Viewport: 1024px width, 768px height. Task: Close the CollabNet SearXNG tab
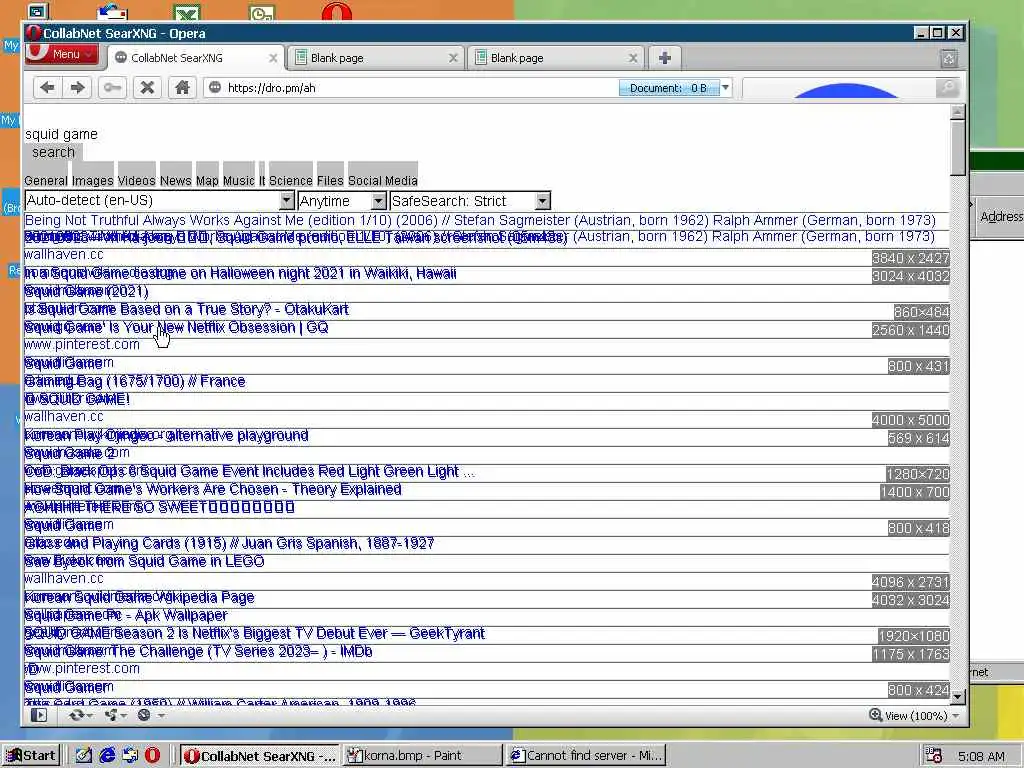tap(273, 58)
